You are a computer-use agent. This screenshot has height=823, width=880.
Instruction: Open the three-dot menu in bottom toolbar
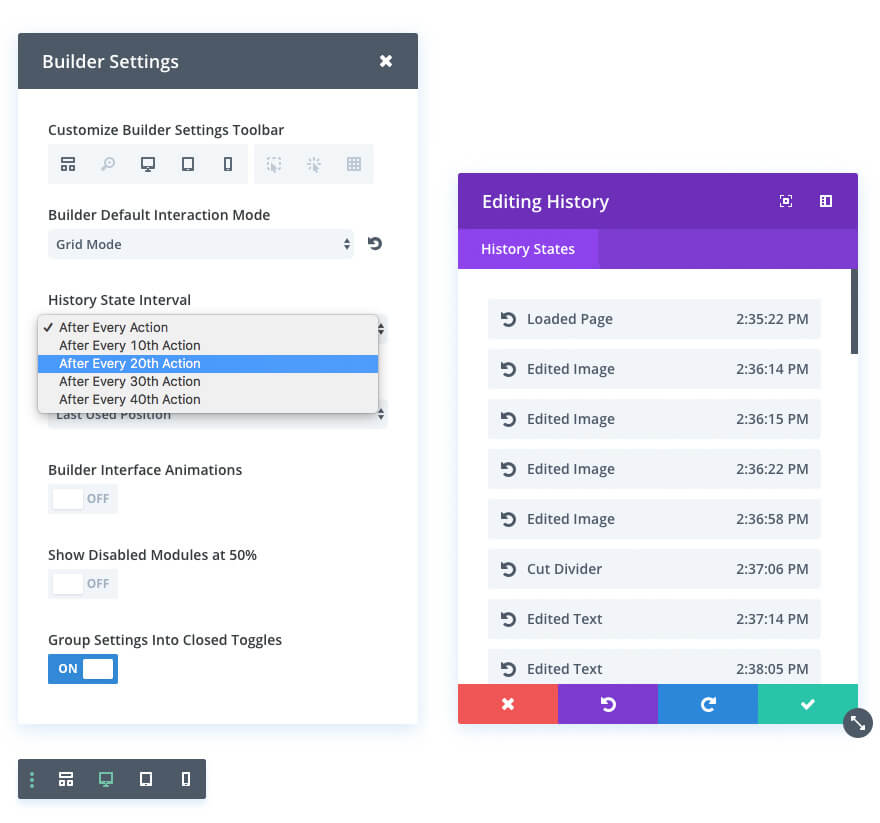[32, 779]
